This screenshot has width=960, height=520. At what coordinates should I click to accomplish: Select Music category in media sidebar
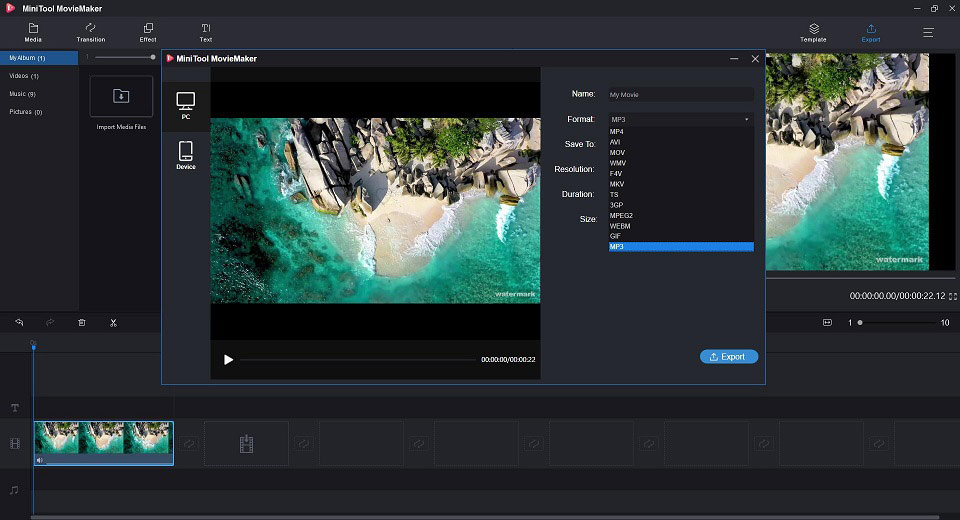coord(22,94)
